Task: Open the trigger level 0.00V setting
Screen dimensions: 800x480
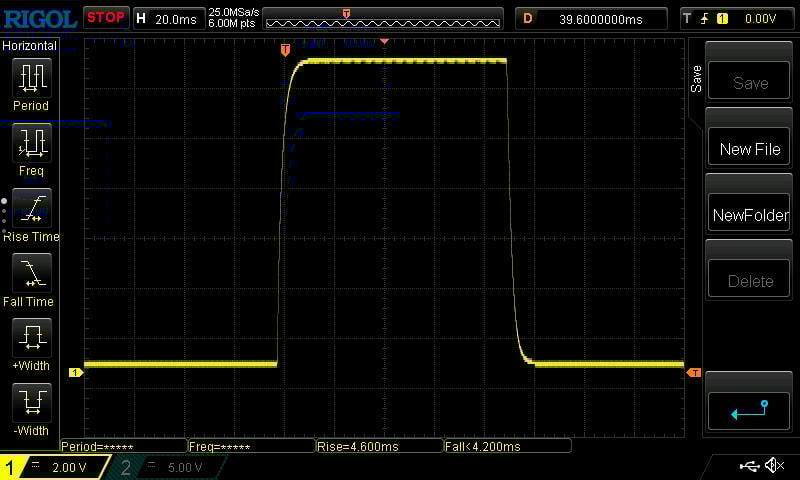Action: click(737, 18)
